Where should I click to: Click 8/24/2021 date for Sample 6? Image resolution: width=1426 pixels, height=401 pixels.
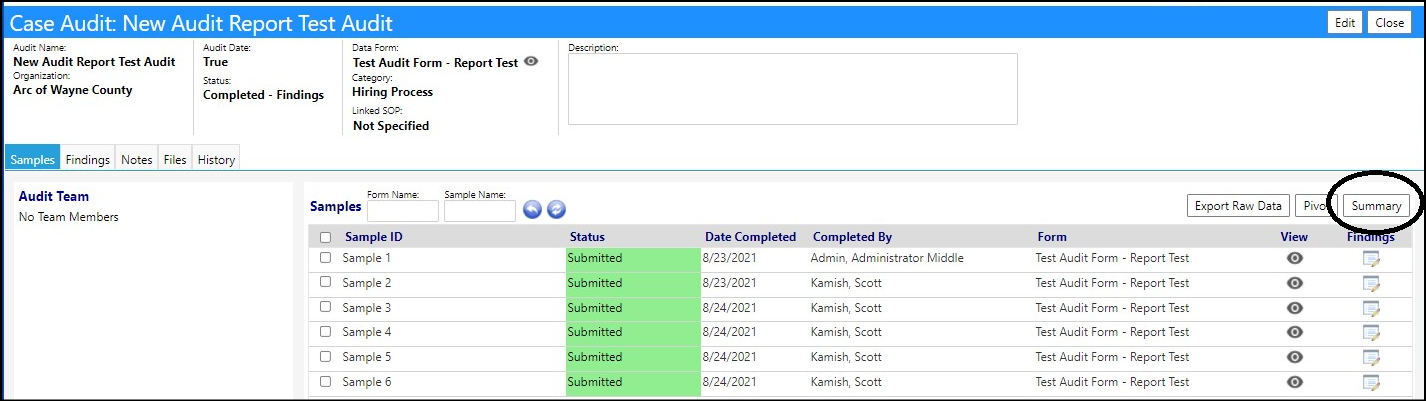point(731,382)
